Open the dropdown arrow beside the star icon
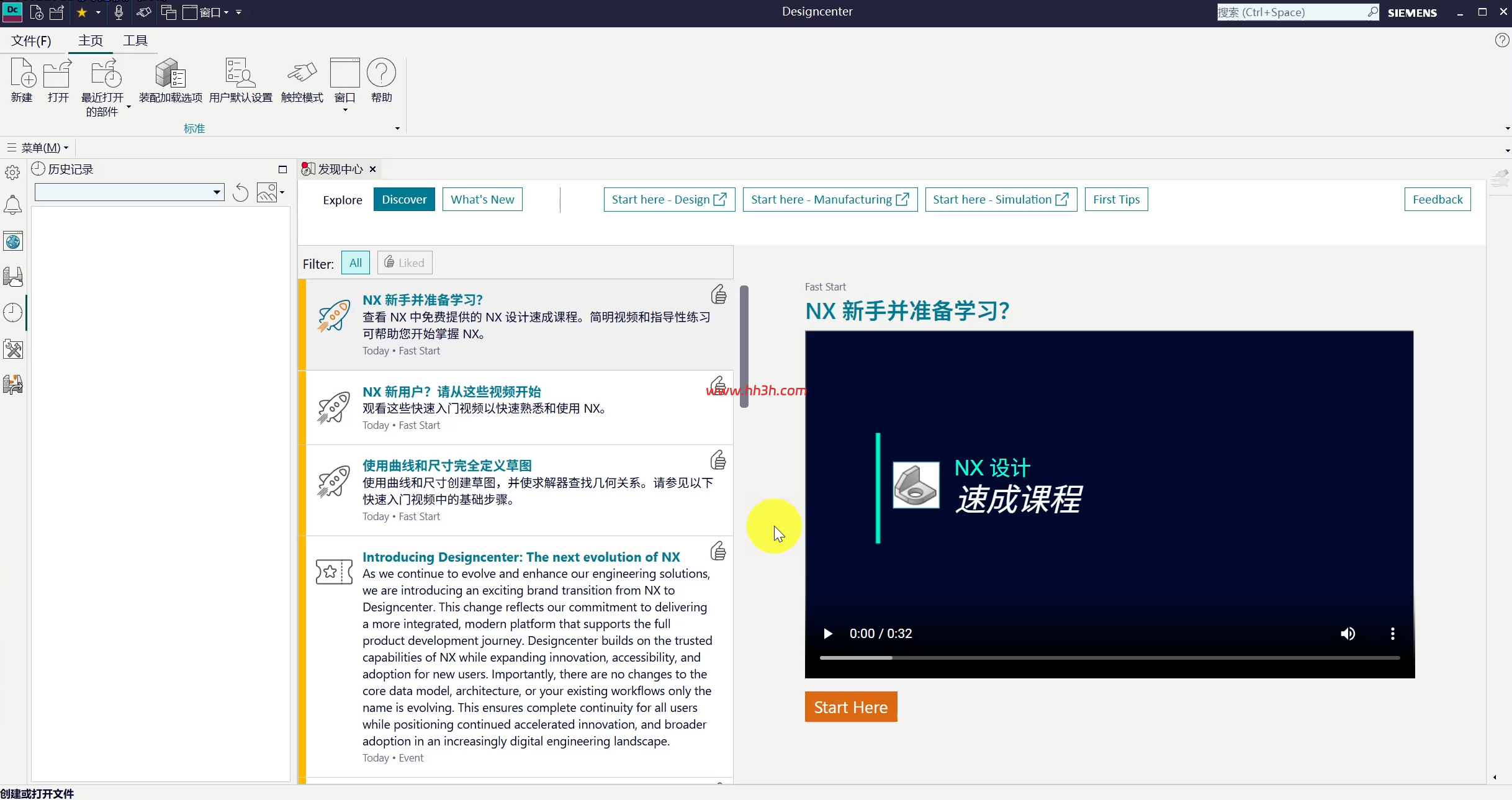Viewport: 1512px width, 800px height. [x=98, y=12]
